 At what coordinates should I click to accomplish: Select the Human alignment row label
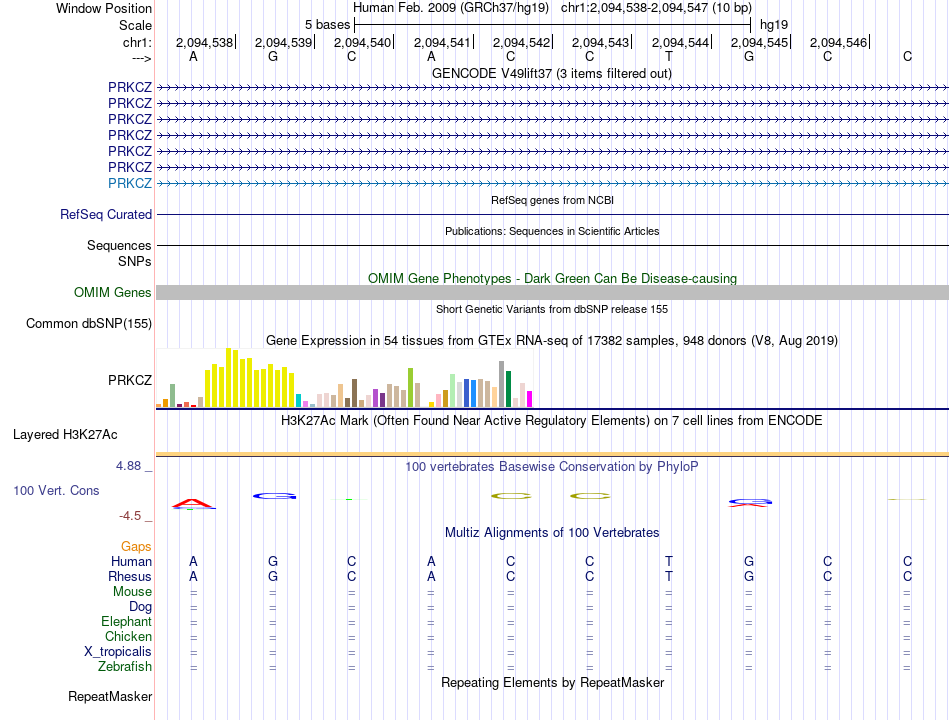pos(131,562)
